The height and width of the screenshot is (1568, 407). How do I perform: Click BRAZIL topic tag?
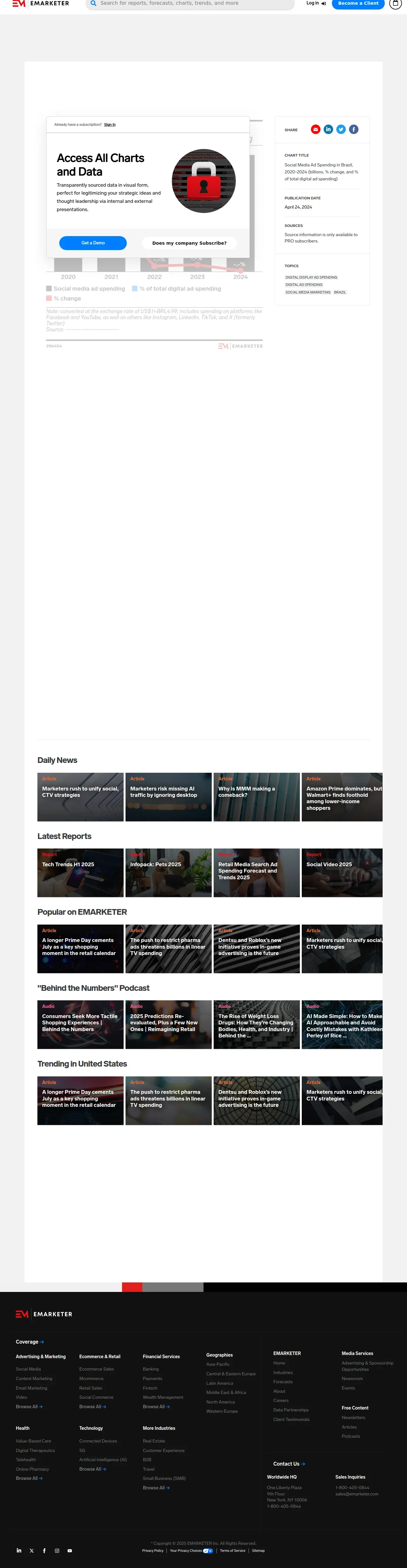(339, 292)
